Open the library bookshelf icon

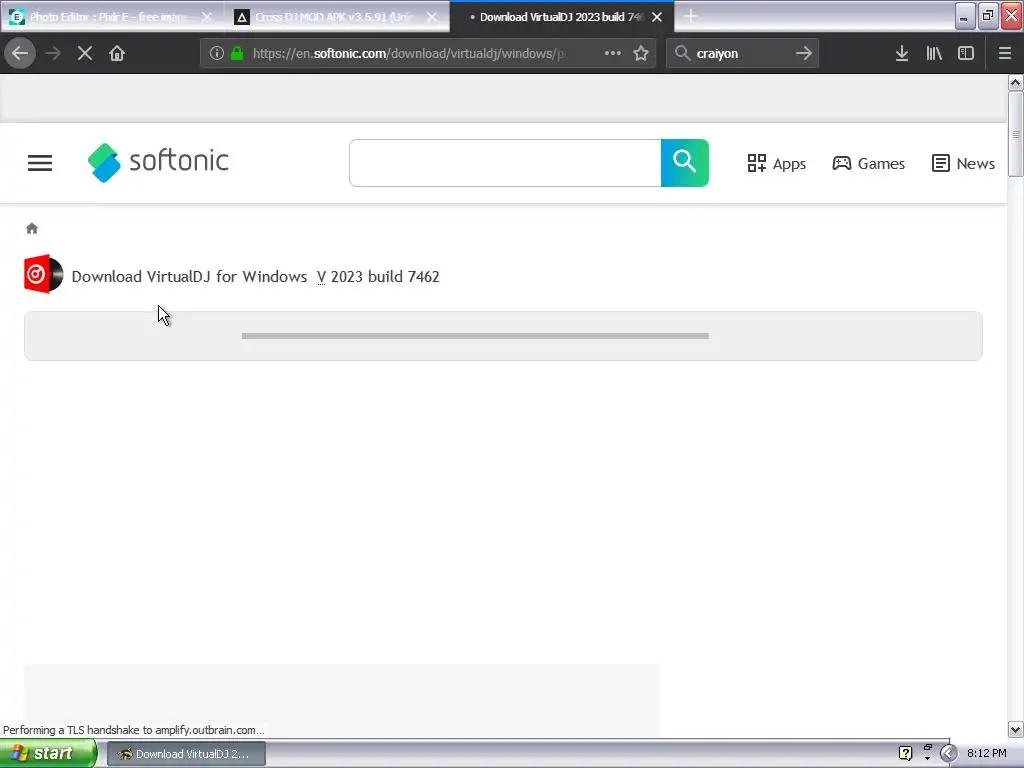[x=934, y=53]
